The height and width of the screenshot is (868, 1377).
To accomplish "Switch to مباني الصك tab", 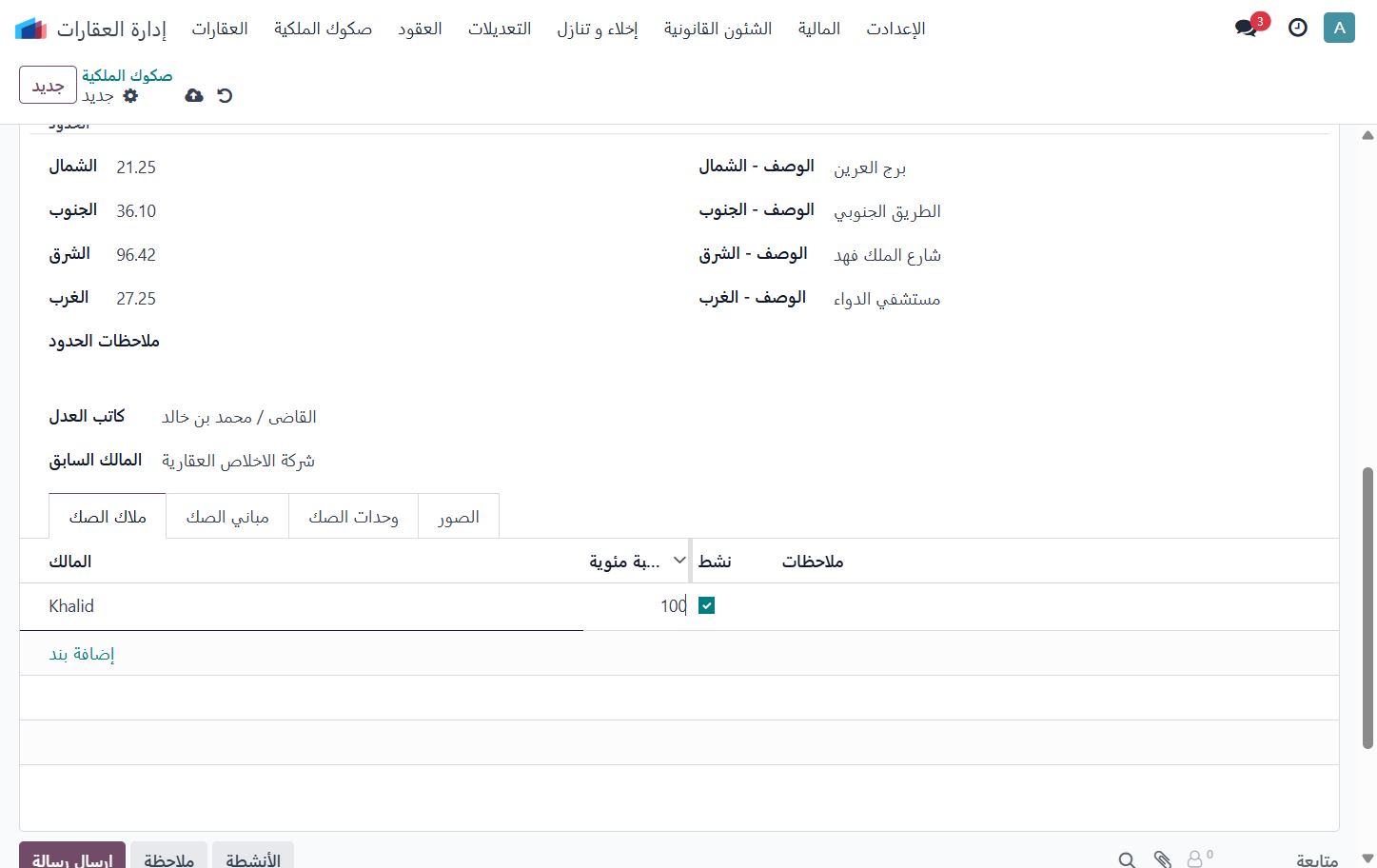I will pos(227,517).
